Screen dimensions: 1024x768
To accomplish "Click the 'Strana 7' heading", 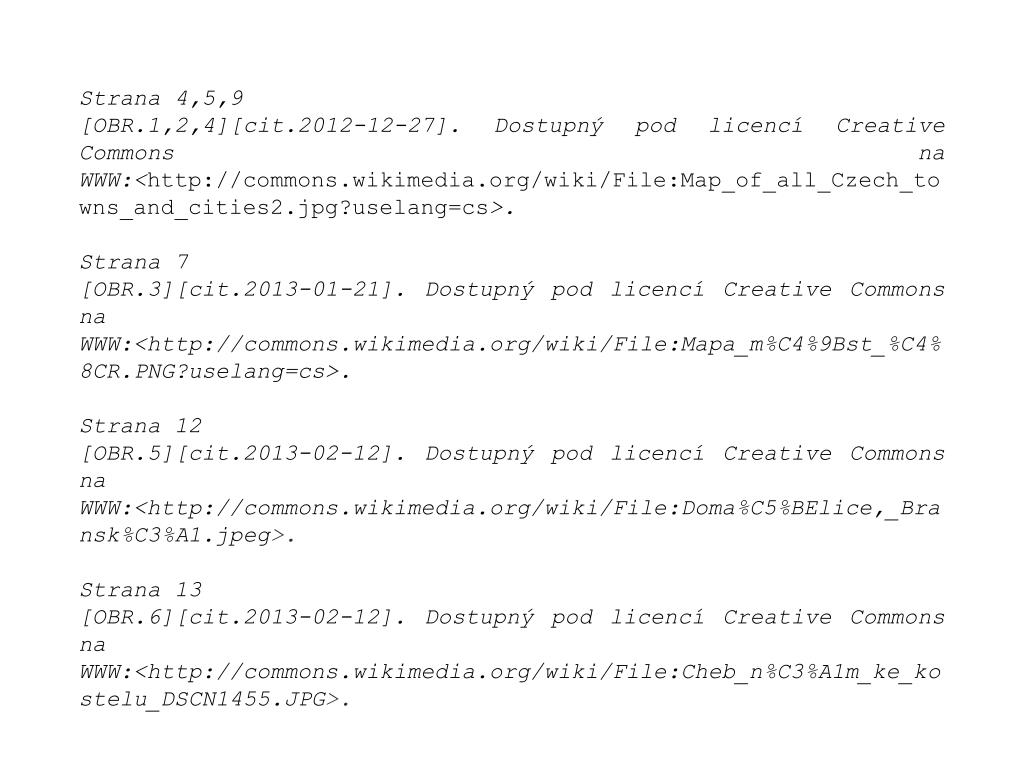I will pos(134,263).
